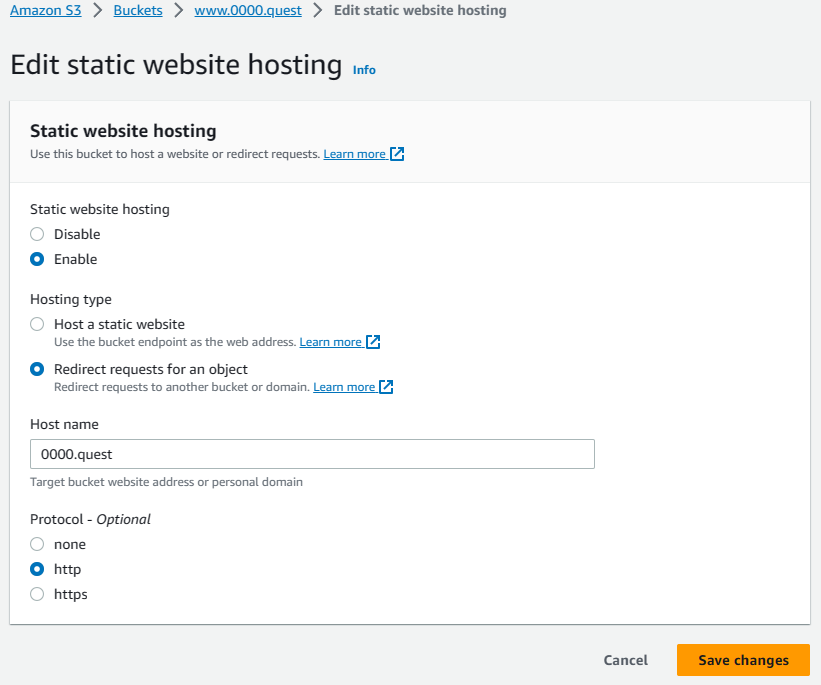The width and height of the screenshot is (821, 685).
Task: Click the external link icon beside Host a static website's Learn more
Action: (x=373, y=341)
